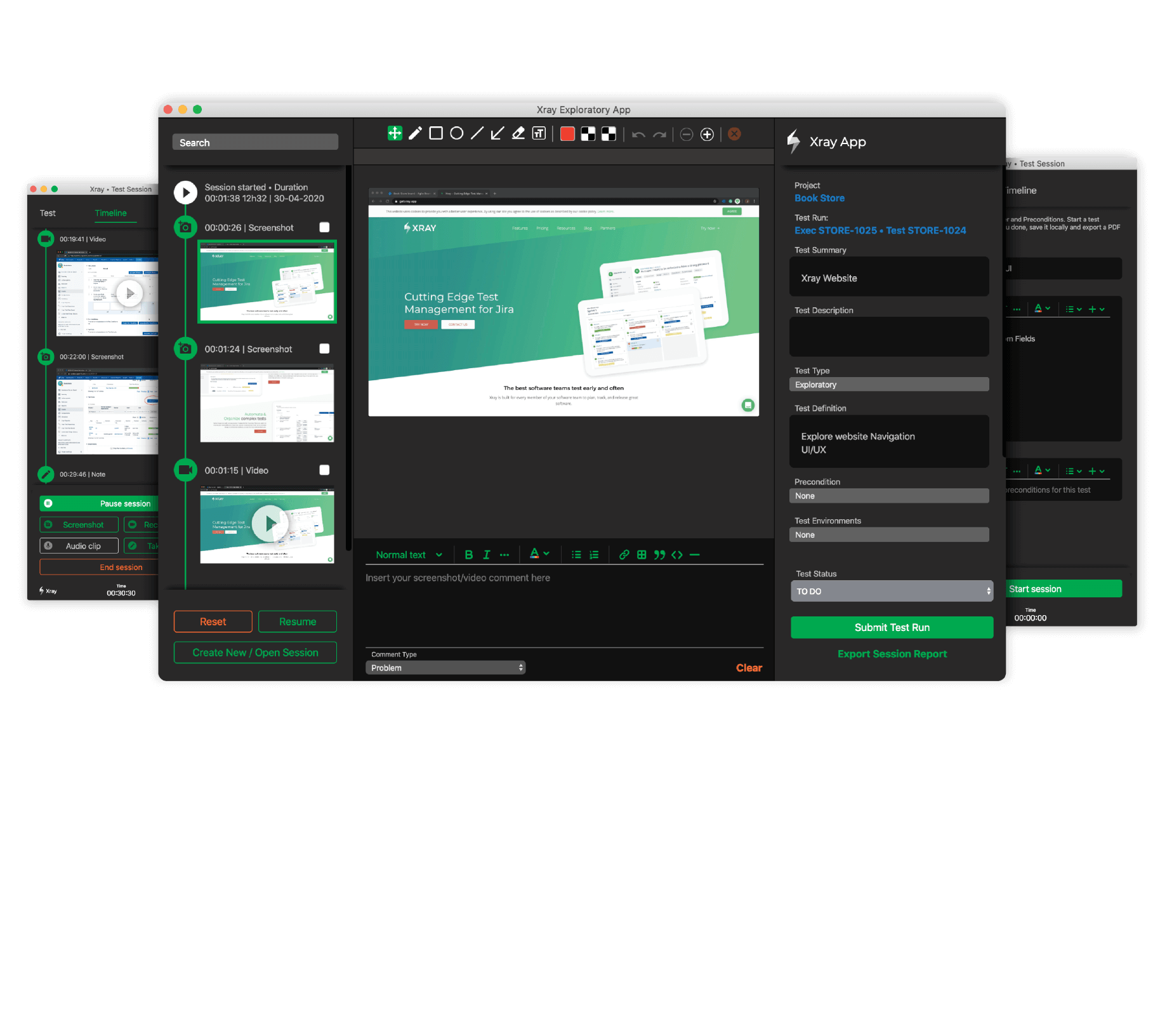
Task: Open Exec STORE-1025 • Test STORE-1024 link
Action: (880, 230)
